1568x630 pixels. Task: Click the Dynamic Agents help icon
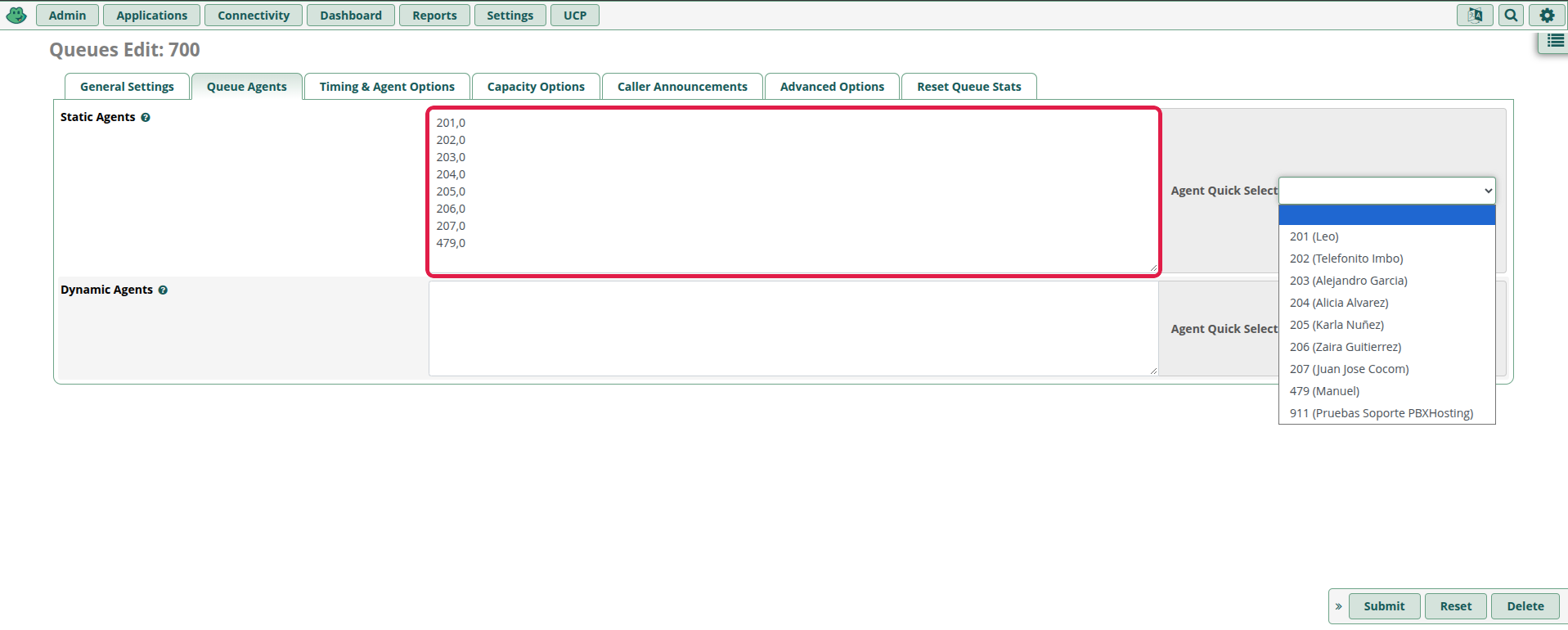163,290
